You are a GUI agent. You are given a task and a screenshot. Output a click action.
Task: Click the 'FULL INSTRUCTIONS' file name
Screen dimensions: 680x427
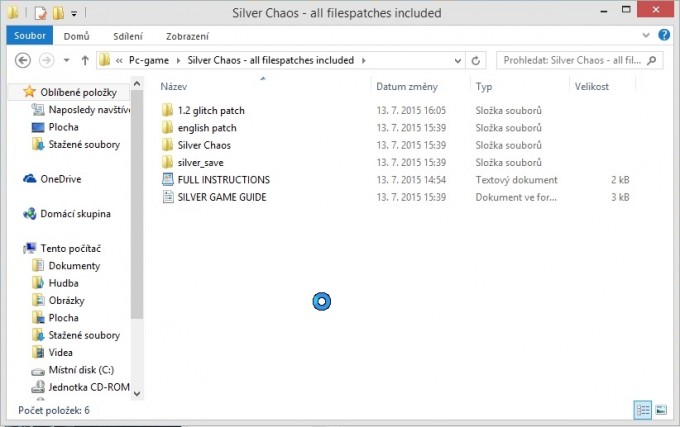(x=224, y=180)
